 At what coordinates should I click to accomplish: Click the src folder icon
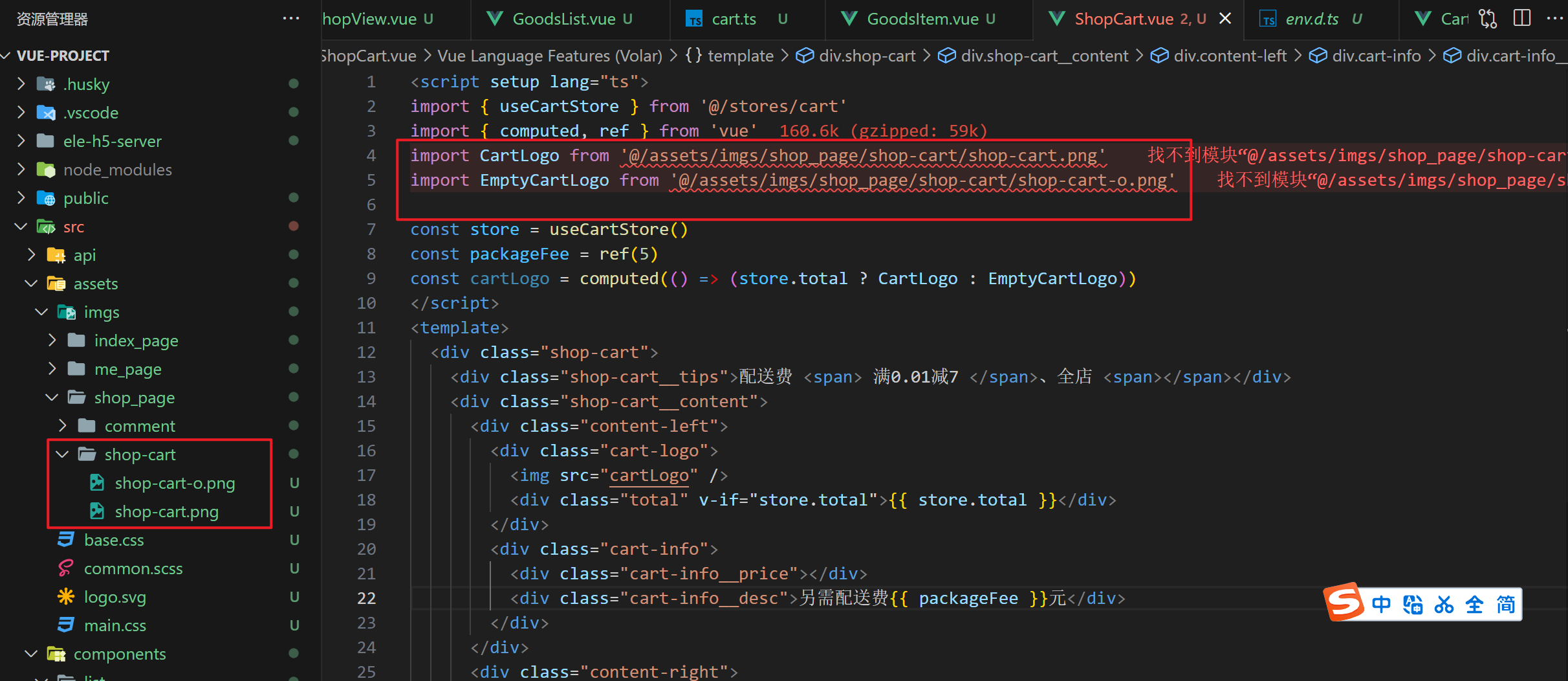coord(46,227)
